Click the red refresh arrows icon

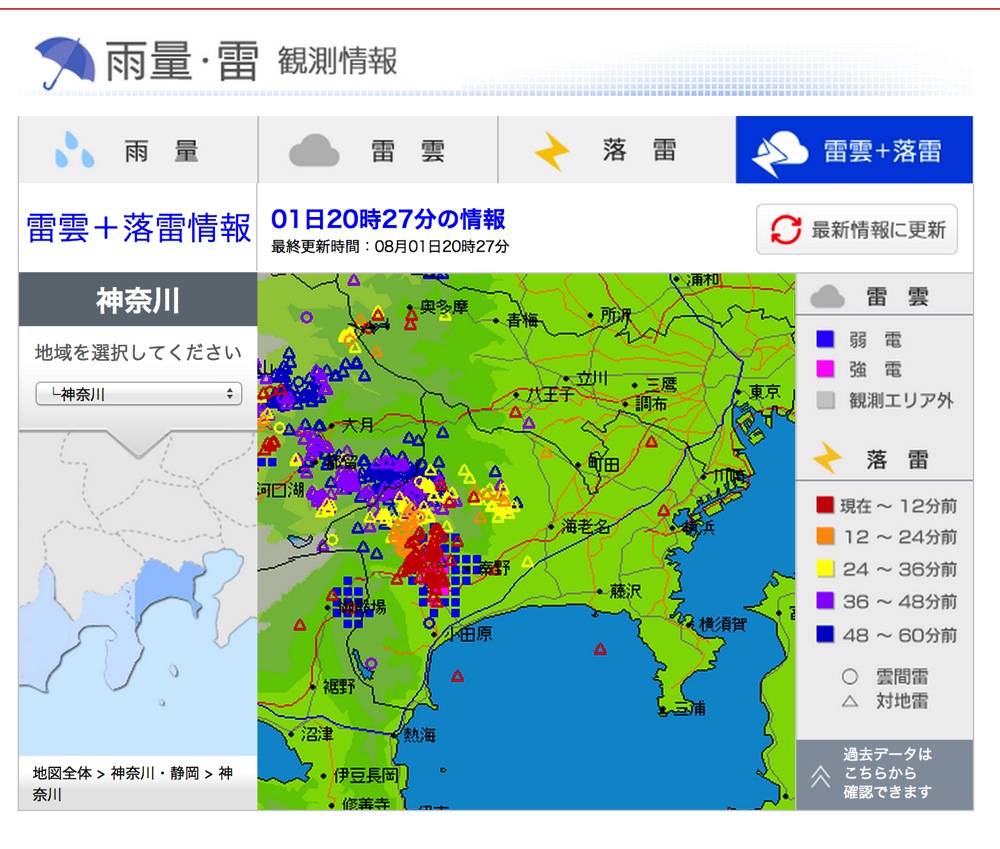coord(785,230)
